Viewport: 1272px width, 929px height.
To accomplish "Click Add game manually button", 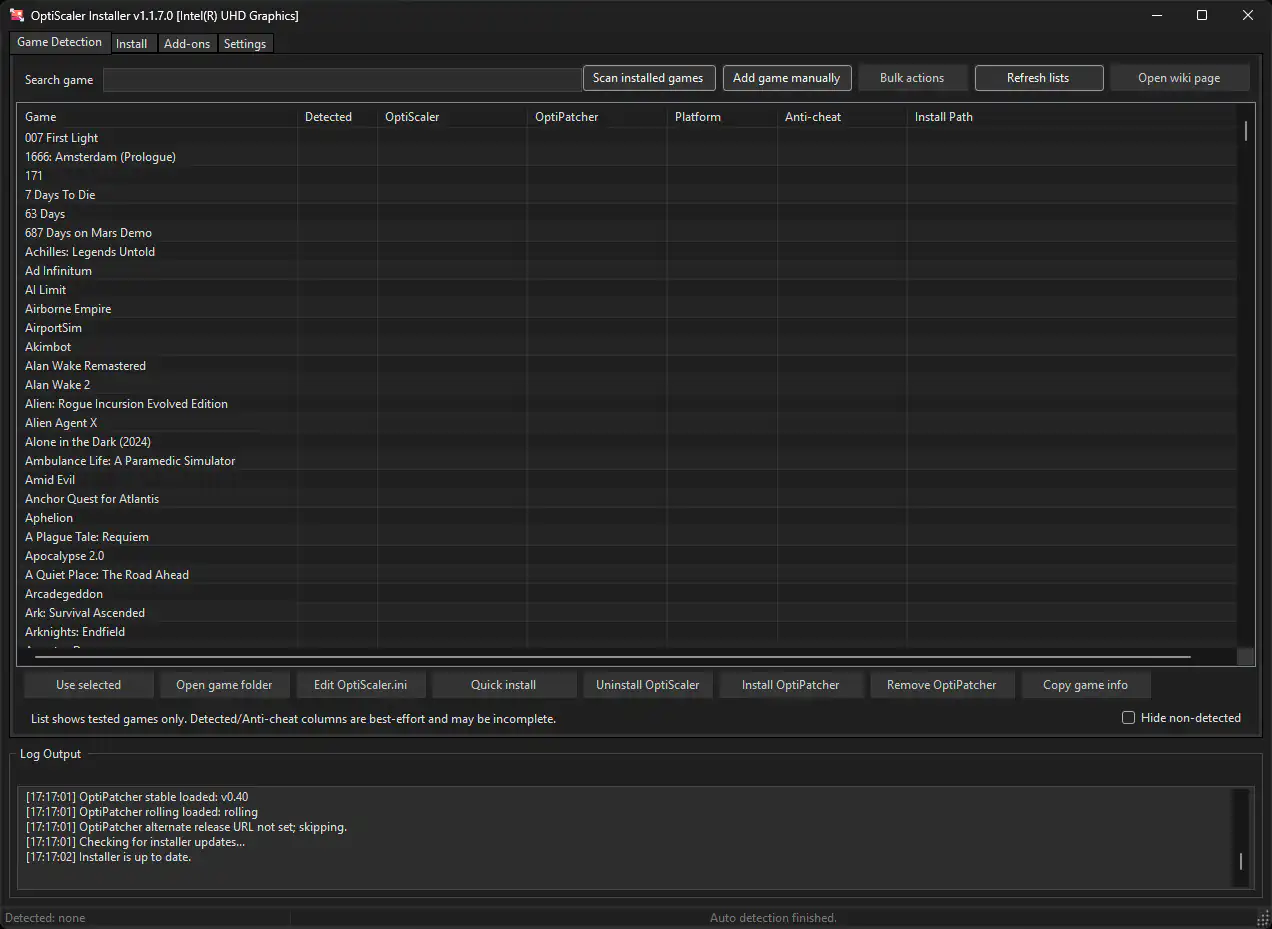I will [787, 78].
